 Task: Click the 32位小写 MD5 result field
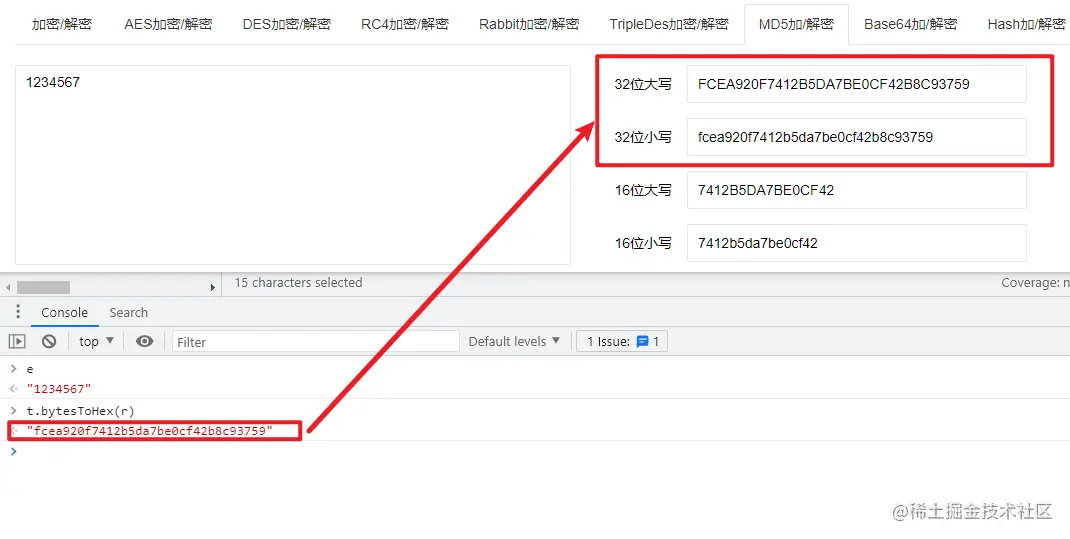tap(856, 136)
